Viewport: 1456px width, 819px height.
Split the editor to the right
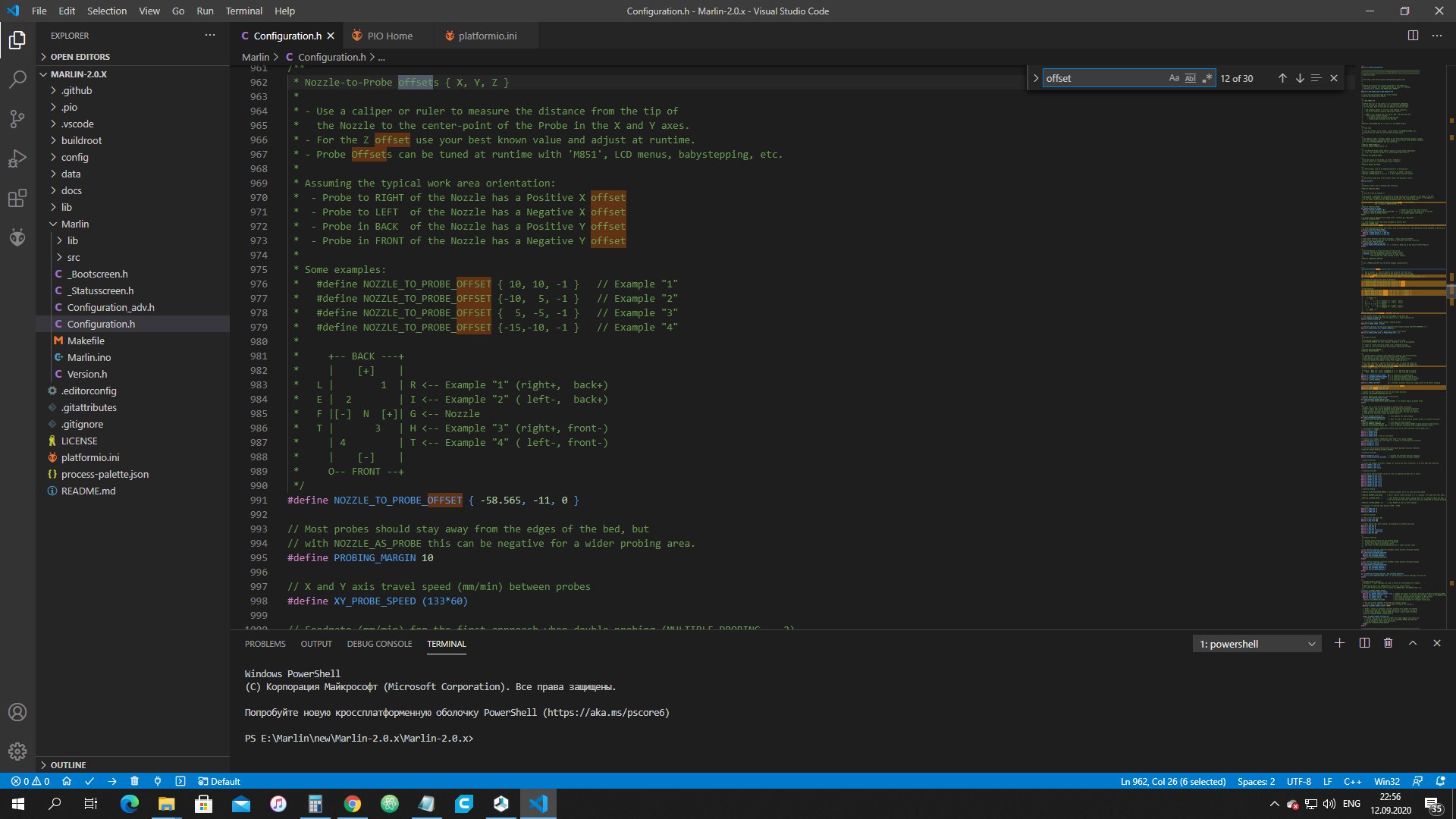[1413, 36]
